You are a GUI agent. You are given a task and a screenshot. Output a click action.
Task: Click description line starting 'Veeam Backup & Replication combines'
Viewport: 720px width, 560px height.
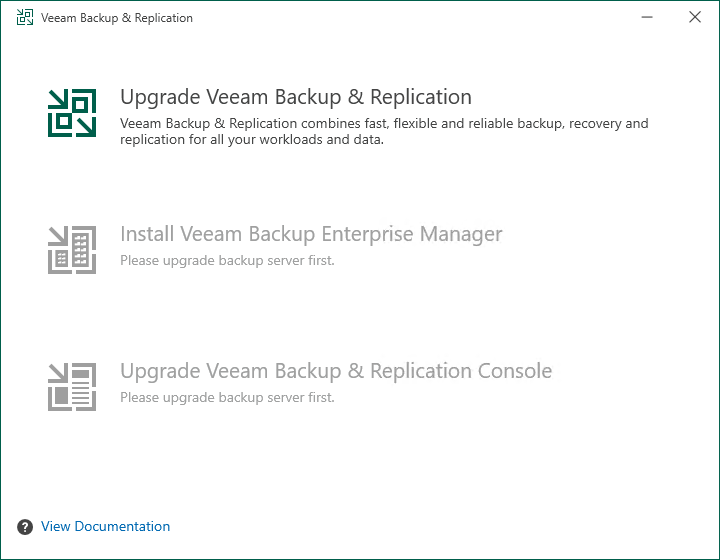click(384, 124)
